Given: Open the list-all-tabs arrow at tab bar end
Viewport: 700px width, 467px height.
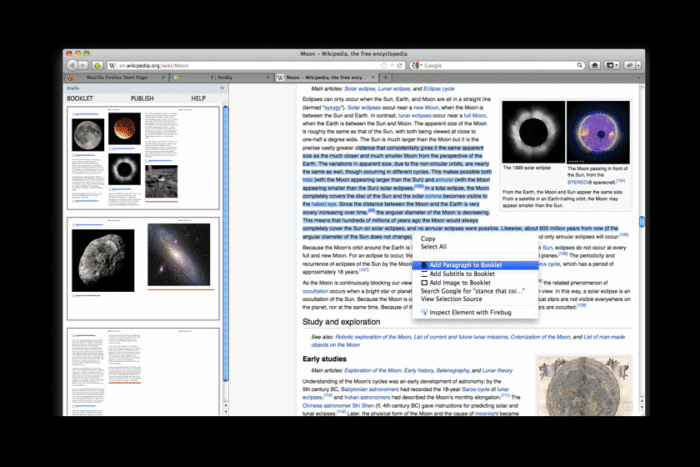Looking at the screenshot, I should [x=638, y=78].
